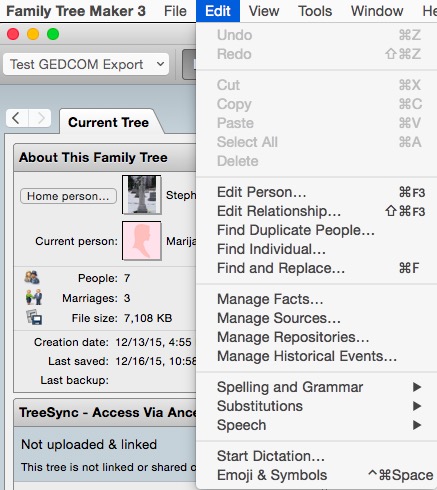This screenshot has width=437, height=490.
Task: Go forward with the right arrow button
Action: coord(40,118)
